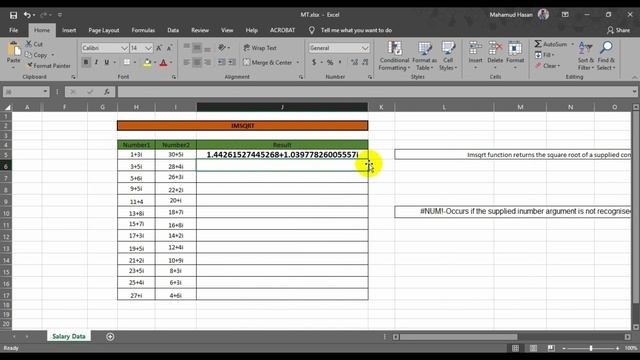The height and width of the screenshot is (360, 640).
Task: Click the Fill button in Editing
Action: click(544, 55)
